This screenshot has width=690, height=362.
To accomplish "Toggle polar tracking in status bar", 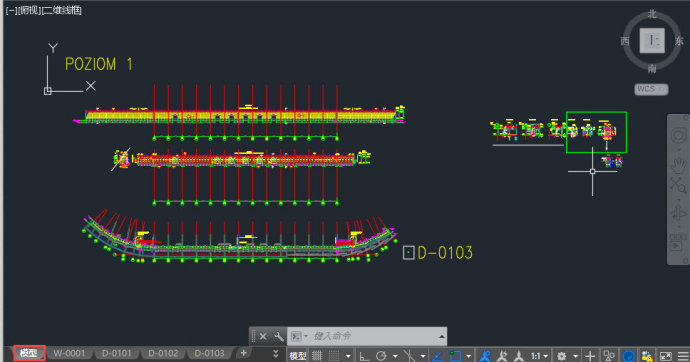I will [x=381, y=355].
